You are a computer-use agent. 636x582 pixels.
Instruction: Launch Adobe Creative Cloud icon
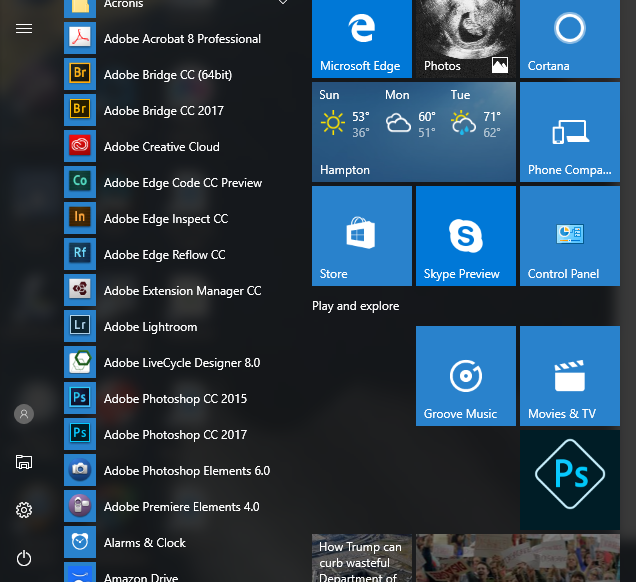click(80, 146)
